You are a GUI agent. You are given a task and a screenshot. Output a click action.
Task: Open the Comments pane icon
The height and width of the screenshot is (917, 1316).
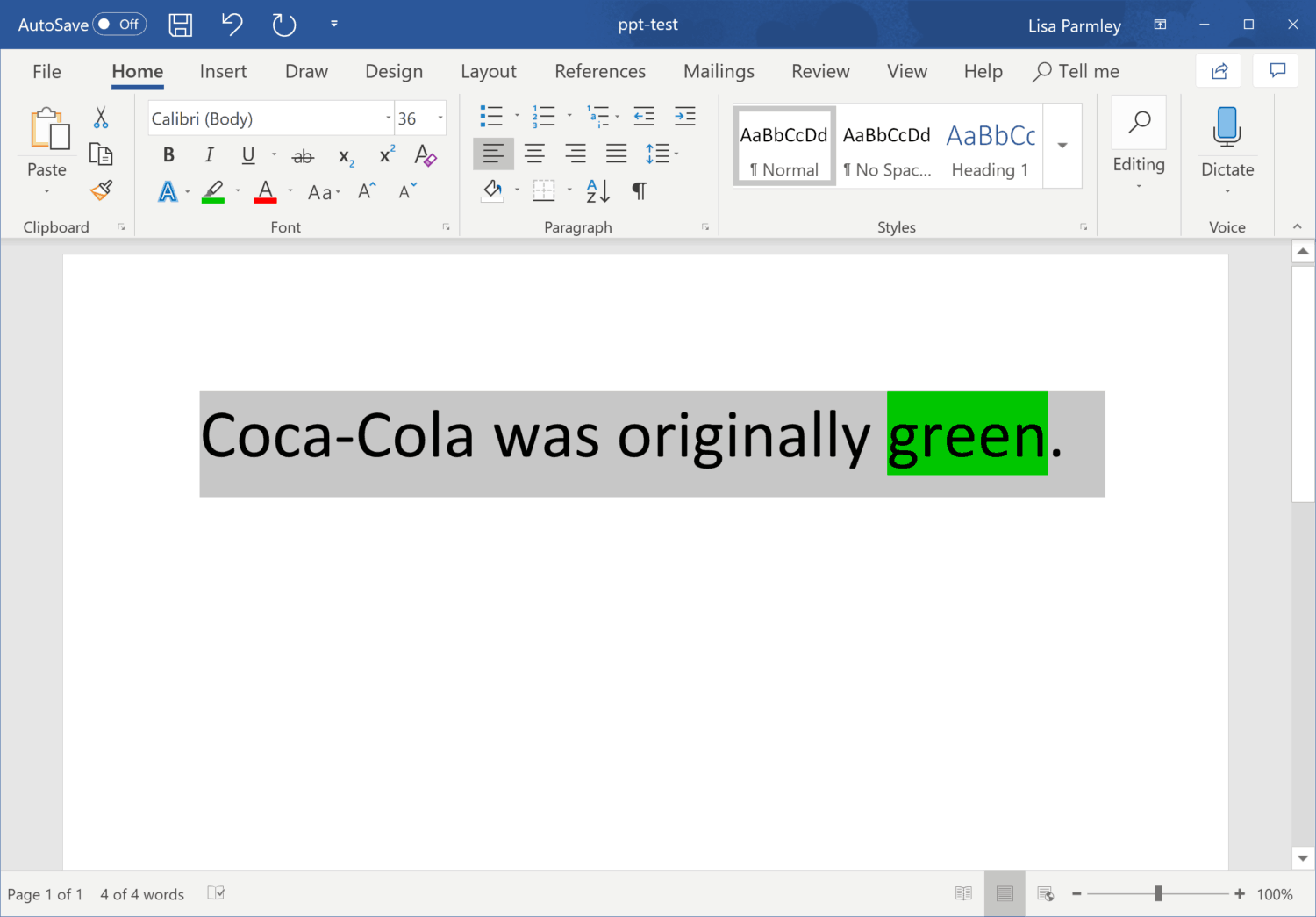coord(1277,70)
